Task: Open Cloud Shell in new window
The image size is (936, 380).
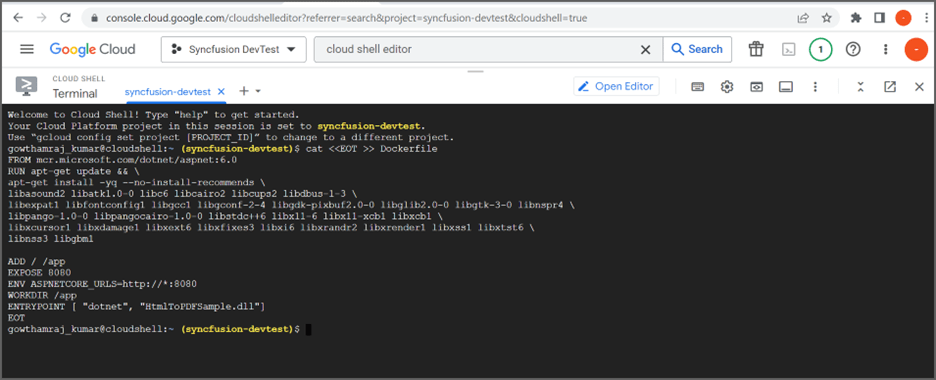Action: 890,87
